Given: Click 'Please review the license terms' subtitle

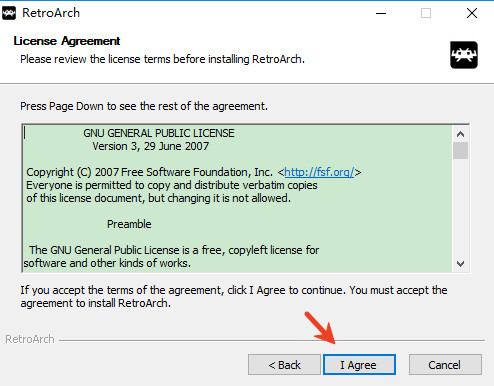Looking at the screenshot, I should pyautogui.click(x=162, y=59).
